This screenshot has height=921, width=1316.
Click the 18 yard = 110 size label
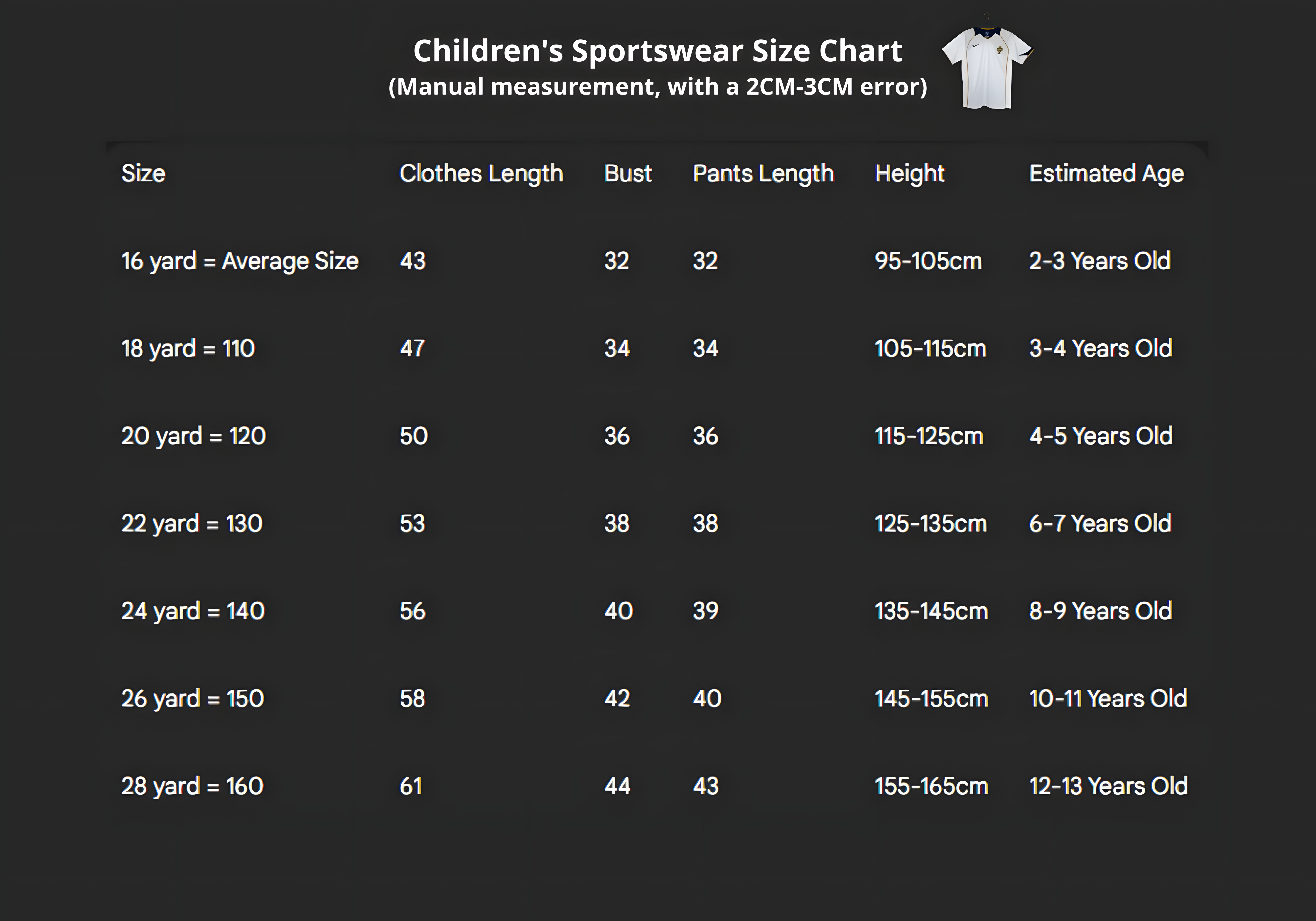(x=188, y=348)
